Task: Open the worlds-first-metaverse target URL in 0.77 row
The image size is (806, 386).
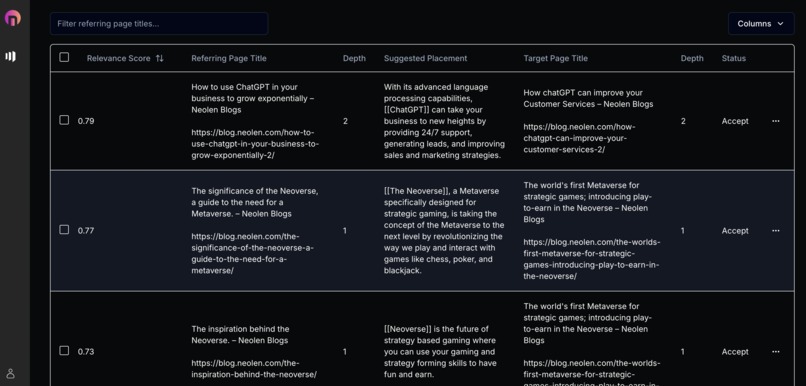Action: click(592, 259)
